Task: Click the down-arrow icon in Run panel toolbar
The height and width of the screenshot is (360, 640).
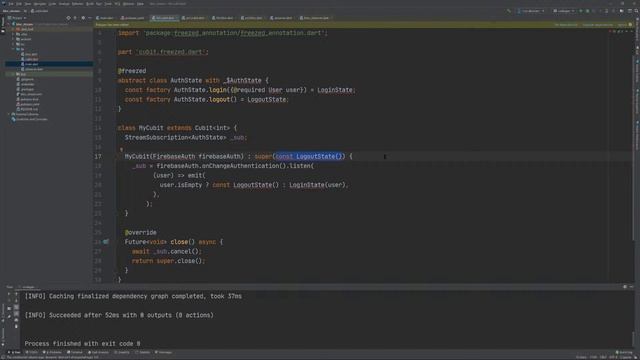Action: click(16, 301)
